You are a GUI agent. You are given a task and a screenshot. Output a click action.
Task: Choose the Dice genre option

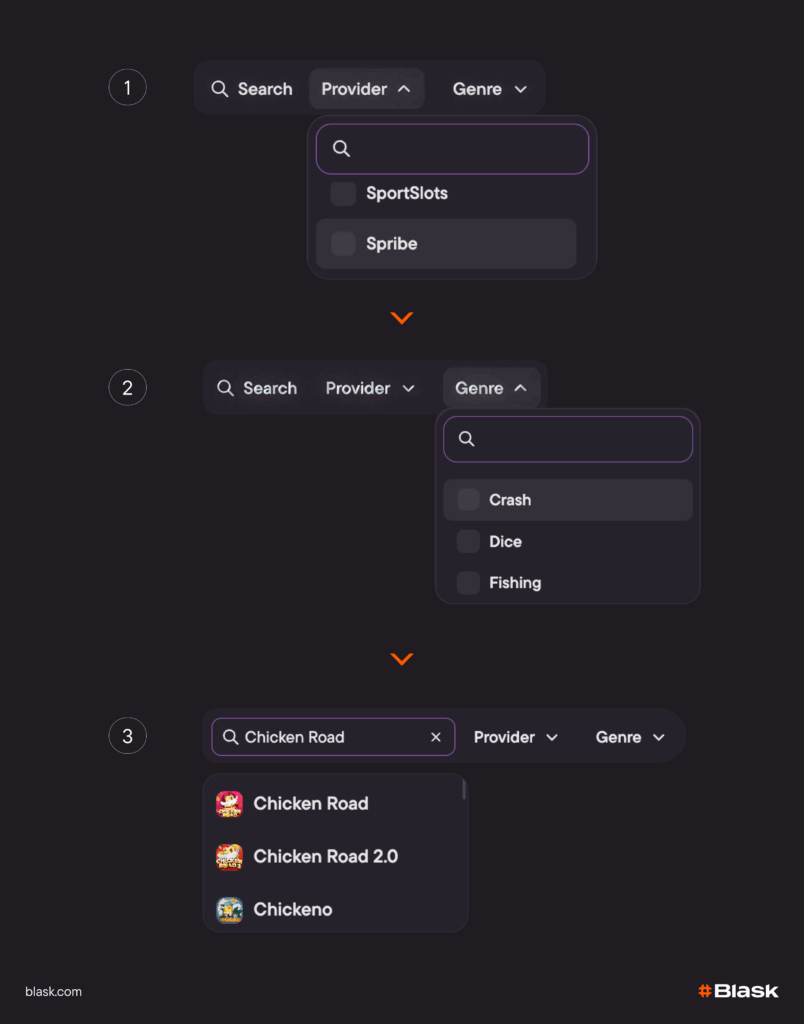click(505, 542)
